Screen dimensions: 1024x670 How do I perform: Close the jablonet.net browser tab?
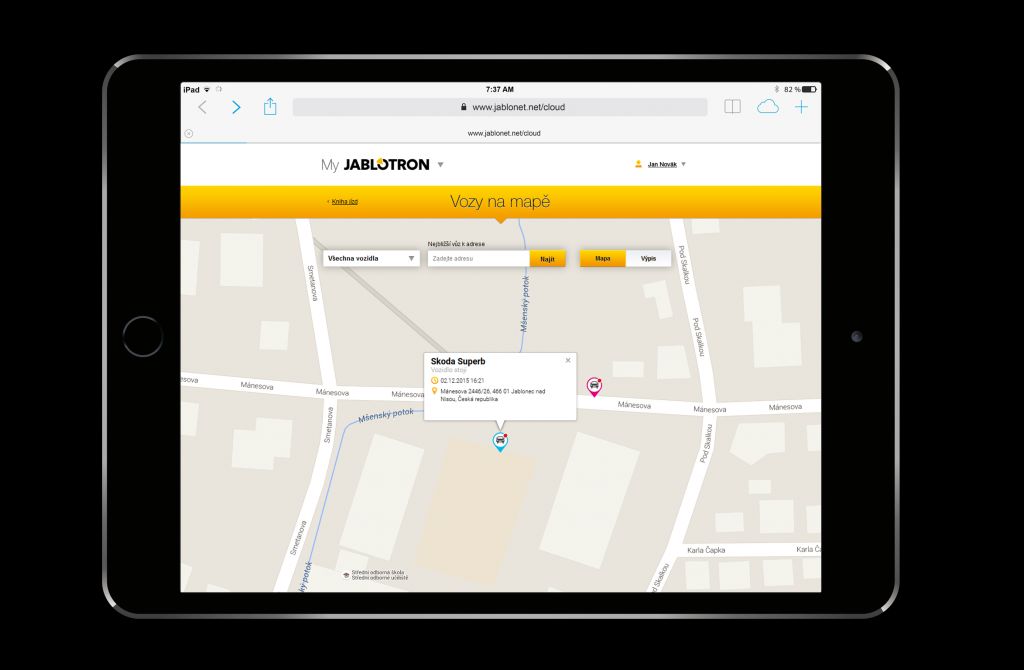pyautogui.click(x=189, y=133)
